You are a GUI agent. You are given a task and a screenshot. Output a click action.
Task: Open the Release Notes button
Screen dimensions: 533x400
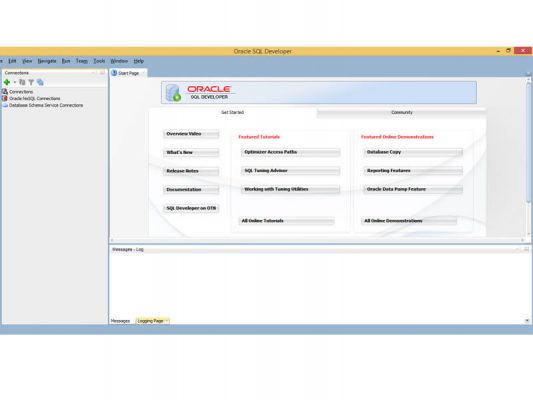191,171
